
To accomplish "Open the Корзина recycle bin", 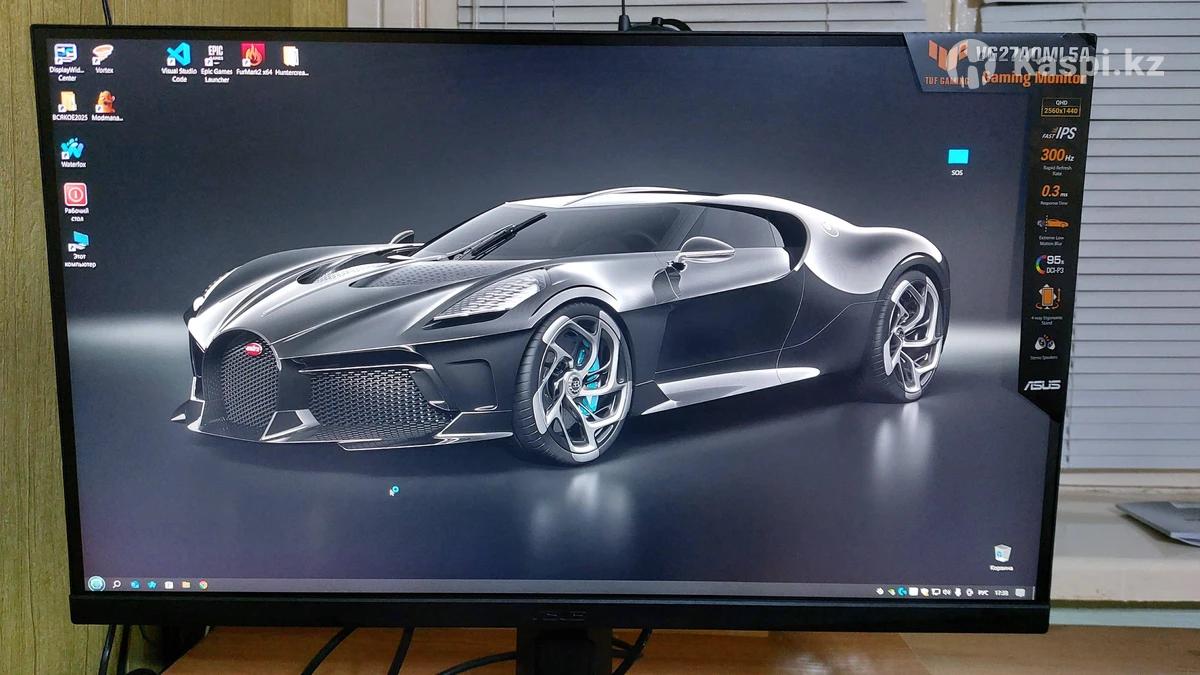I will 1001,554.
